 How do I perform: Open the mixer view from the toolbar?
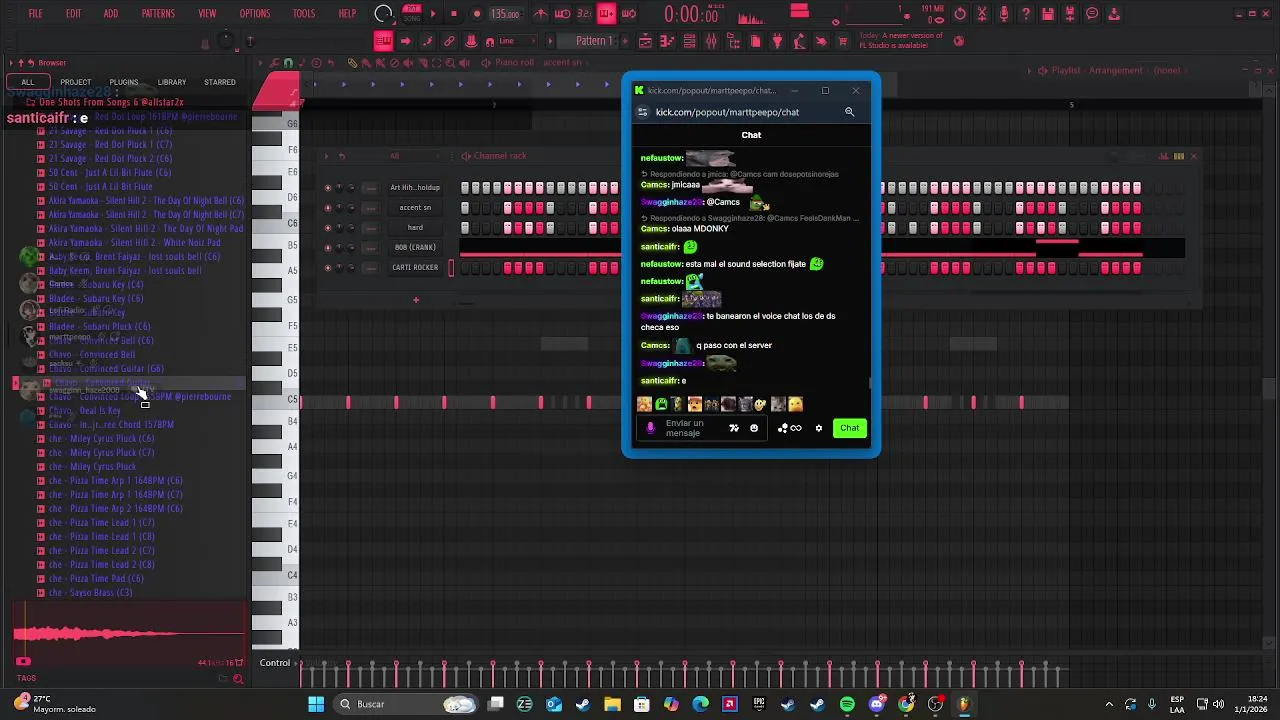(711, 41)
